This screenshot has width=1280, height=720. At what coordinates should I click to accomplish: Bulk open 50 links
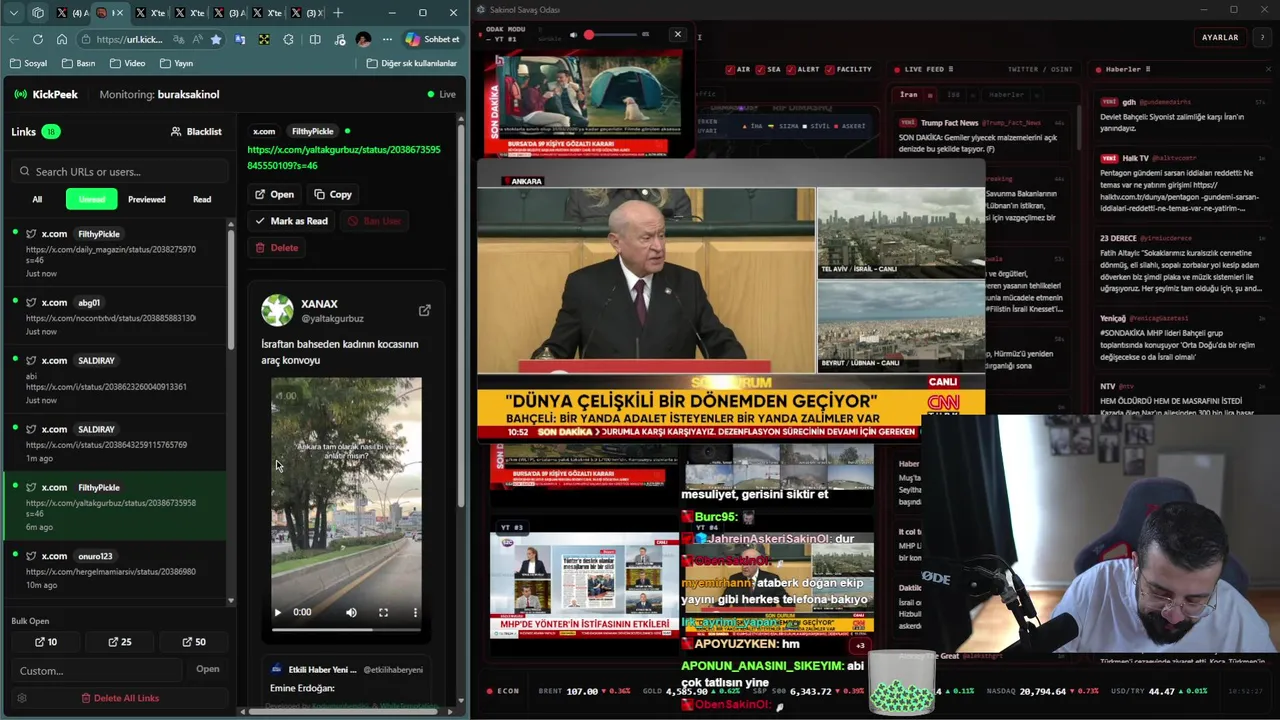[194, 642]
